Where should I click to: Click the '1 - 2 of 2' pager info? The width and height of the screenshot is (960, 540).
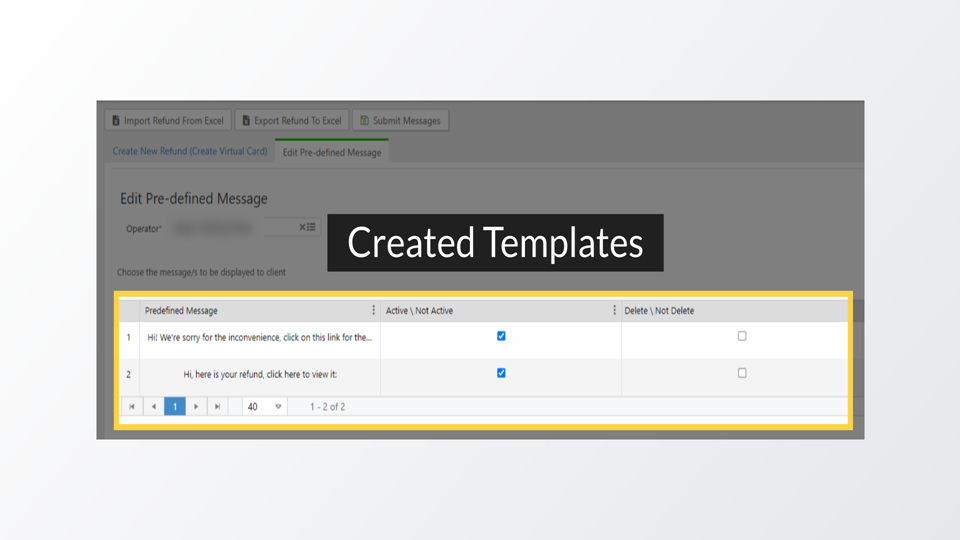(x=328, y=407)
